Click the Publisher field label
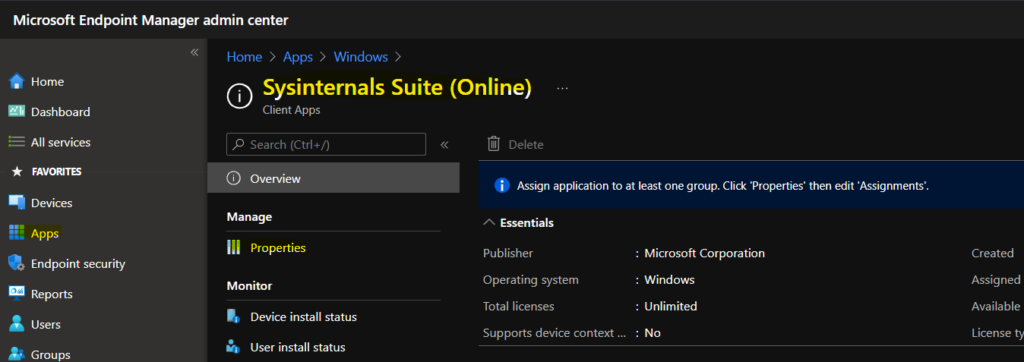The width and height of the screenshot is (1024, 362). 507,253
